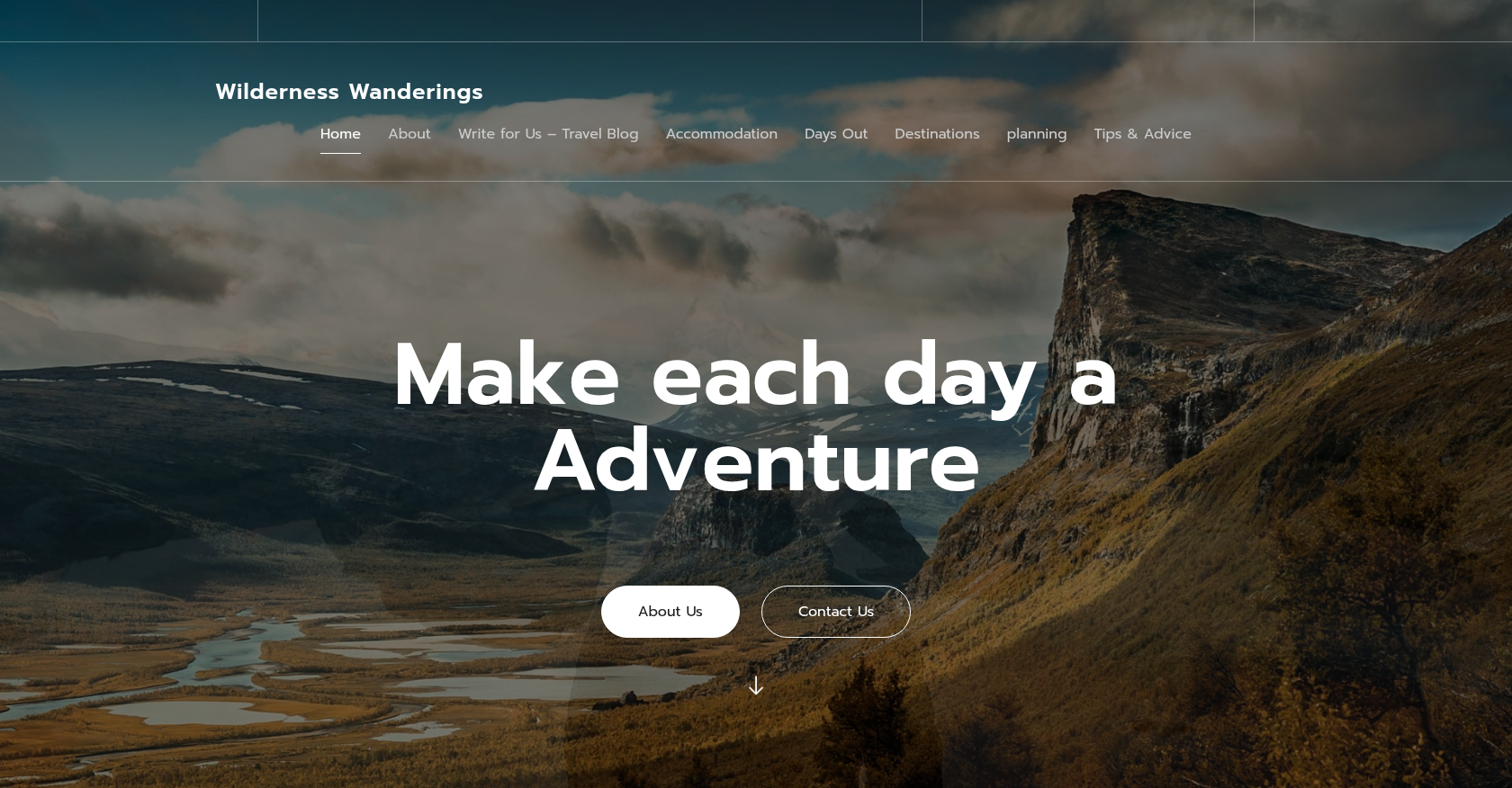The width and height of the screenshot is (1512, 788).
Task: Click the underline beneath the Home tab
Action: (340, 153)
